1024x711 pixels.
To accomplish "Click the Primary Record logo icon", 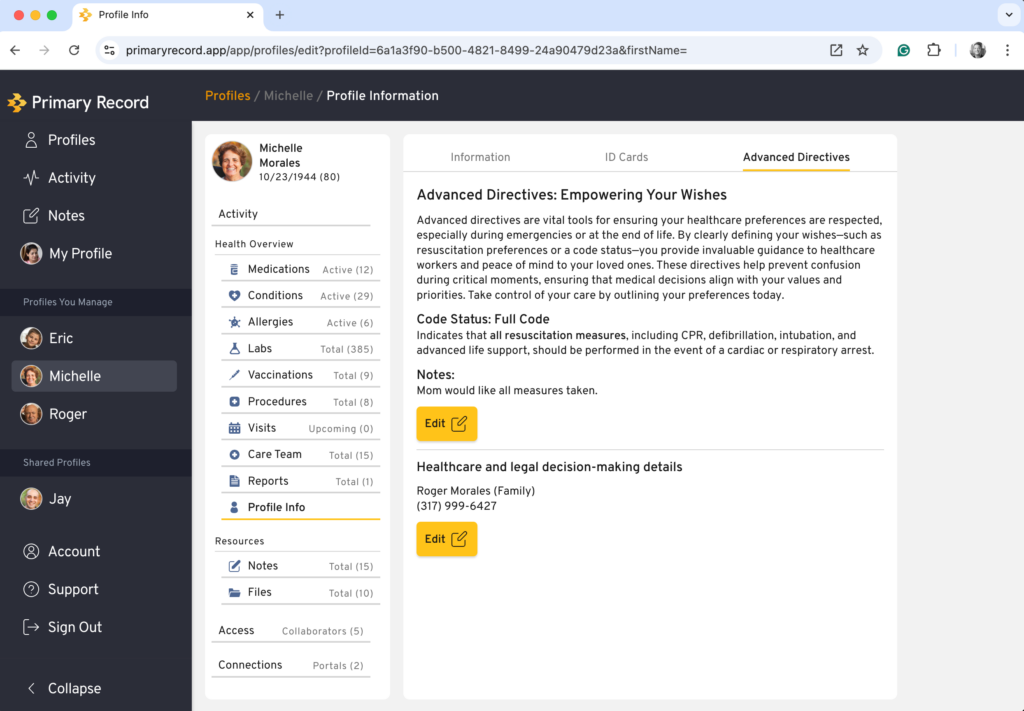I will [16, 103].
